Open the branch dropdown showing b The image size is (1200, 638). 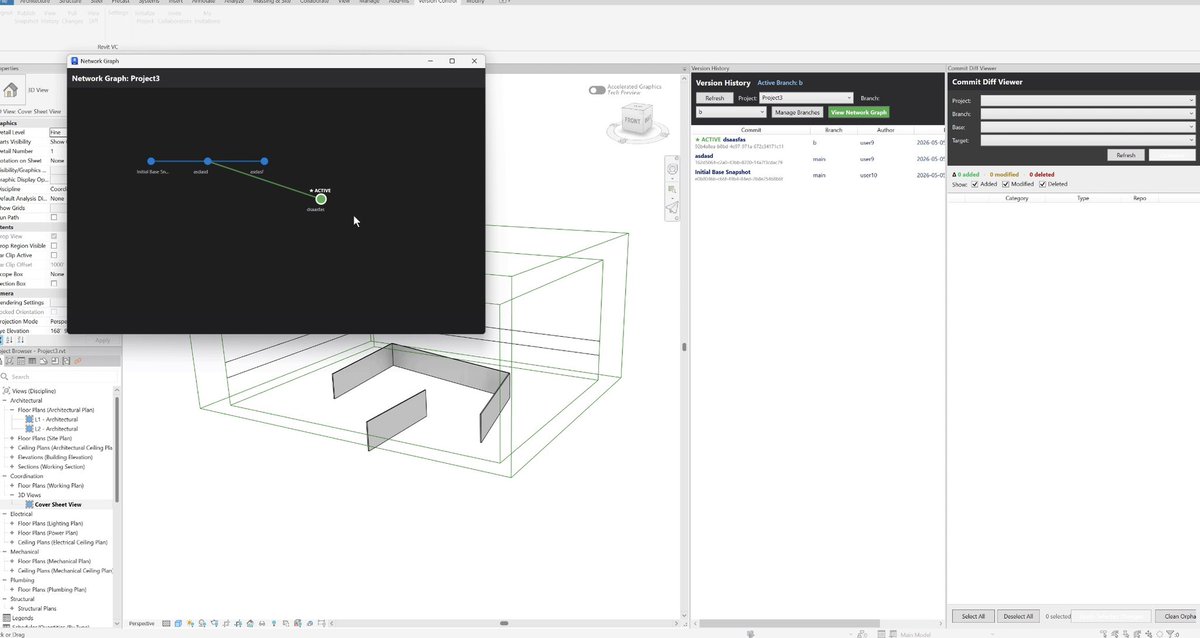730,112
